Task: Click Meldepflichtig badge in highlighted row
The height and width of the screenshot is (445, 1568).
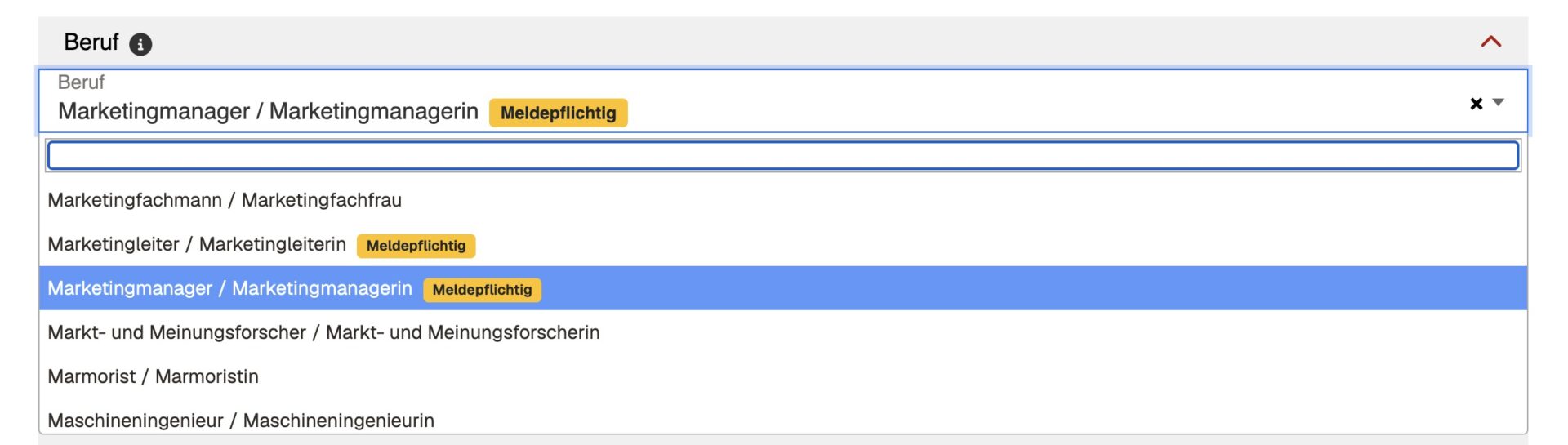Action: 482,290
